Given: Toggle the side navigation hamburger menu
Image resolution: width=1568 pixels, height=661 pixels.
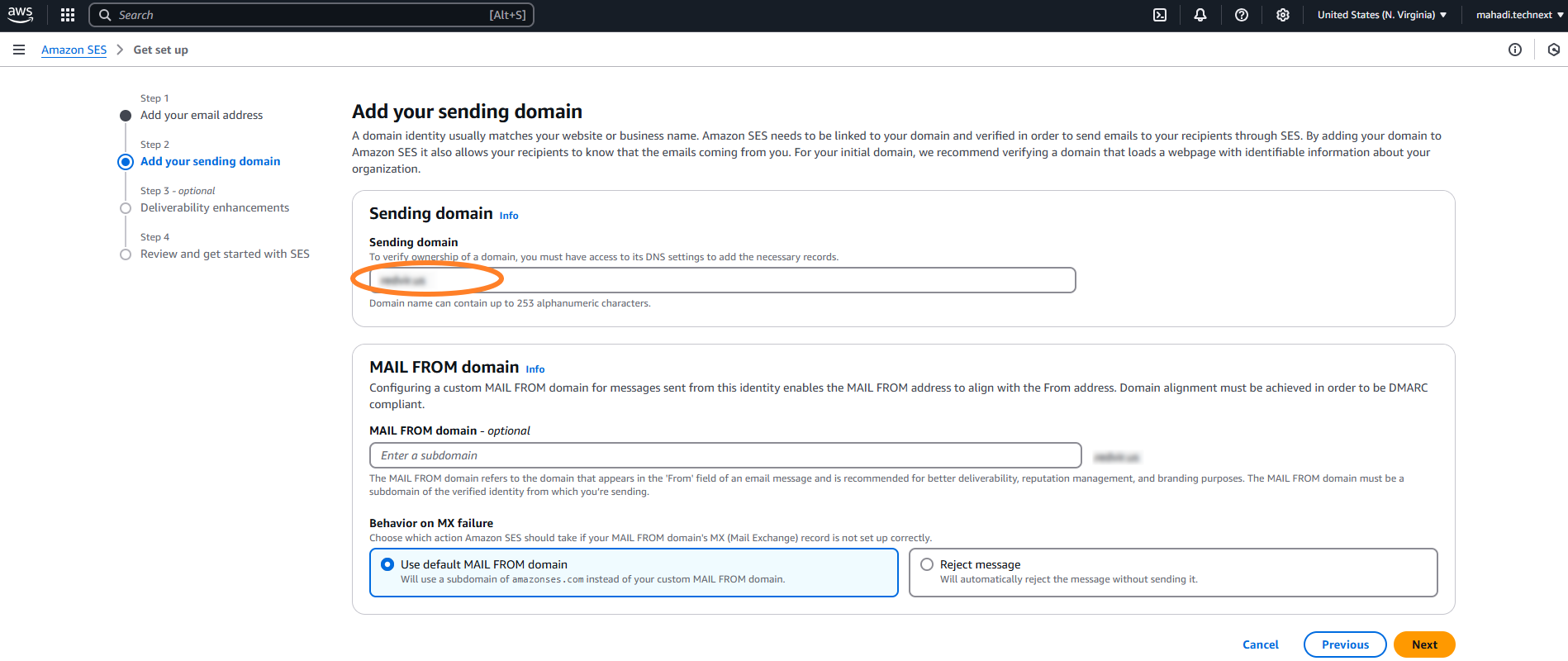Looking at the screenshot, I should [19, 50].
